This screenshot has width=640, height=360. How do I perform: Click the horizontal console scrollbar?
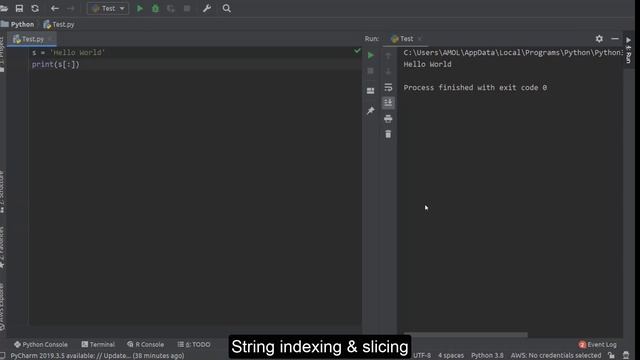pyautogui.click(x=465, y=335)
